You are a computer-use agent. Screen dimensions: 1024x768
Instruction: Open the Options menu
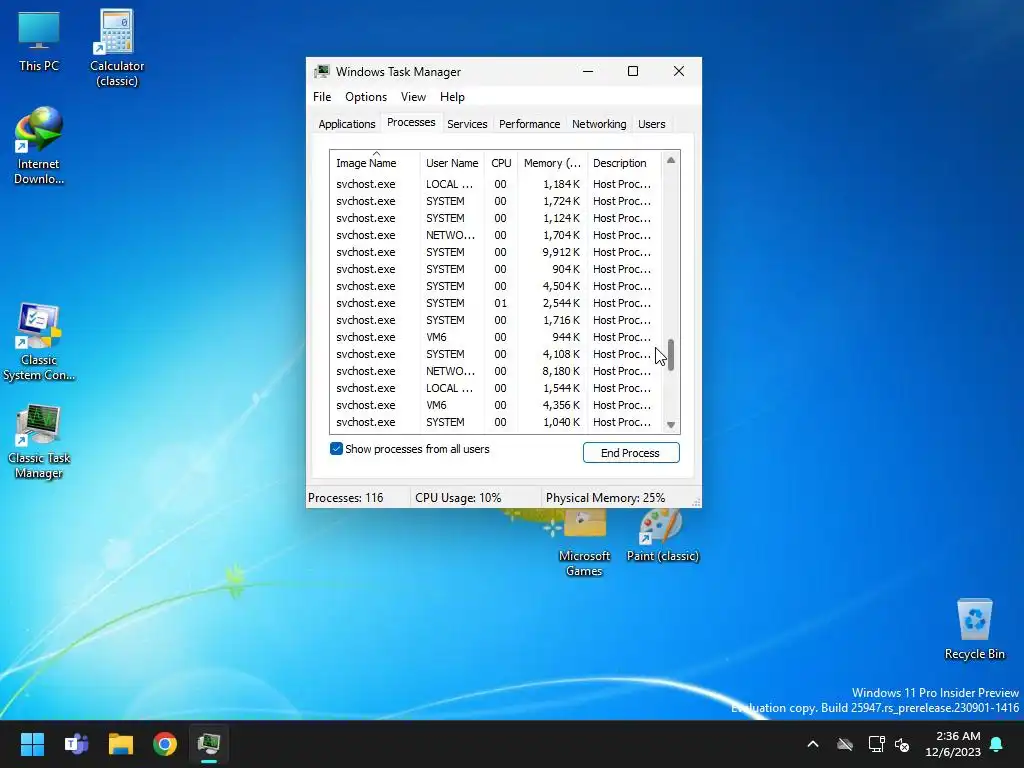[366, 97]
